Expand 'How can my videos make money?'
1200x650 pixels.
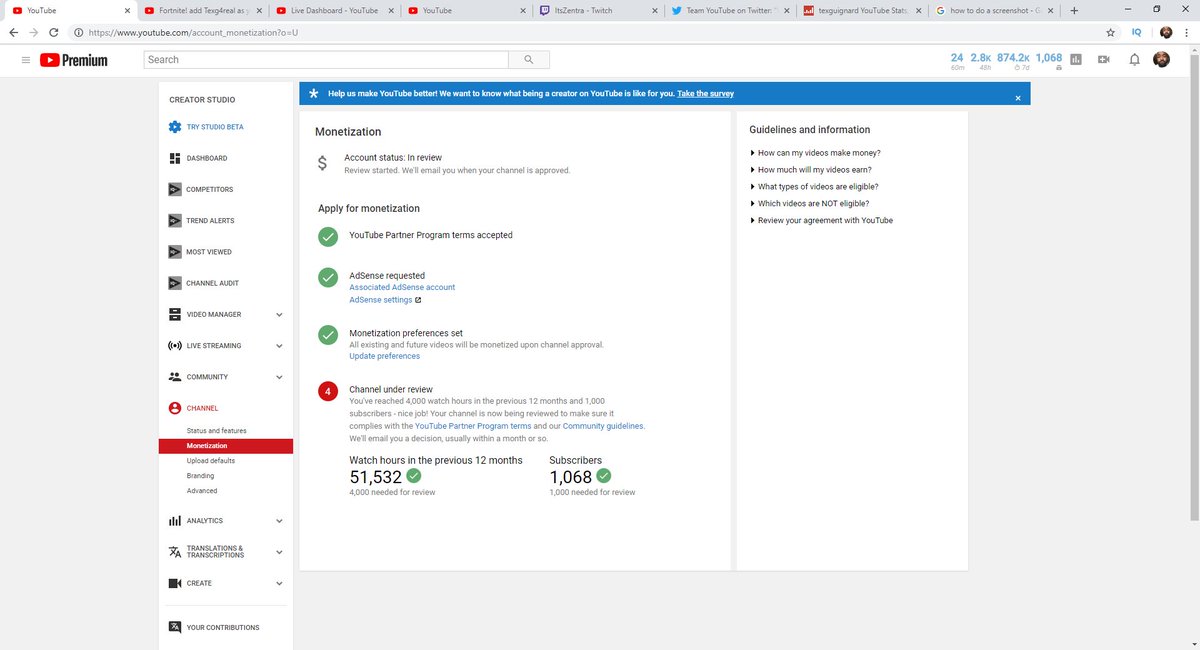pos(815,153)
